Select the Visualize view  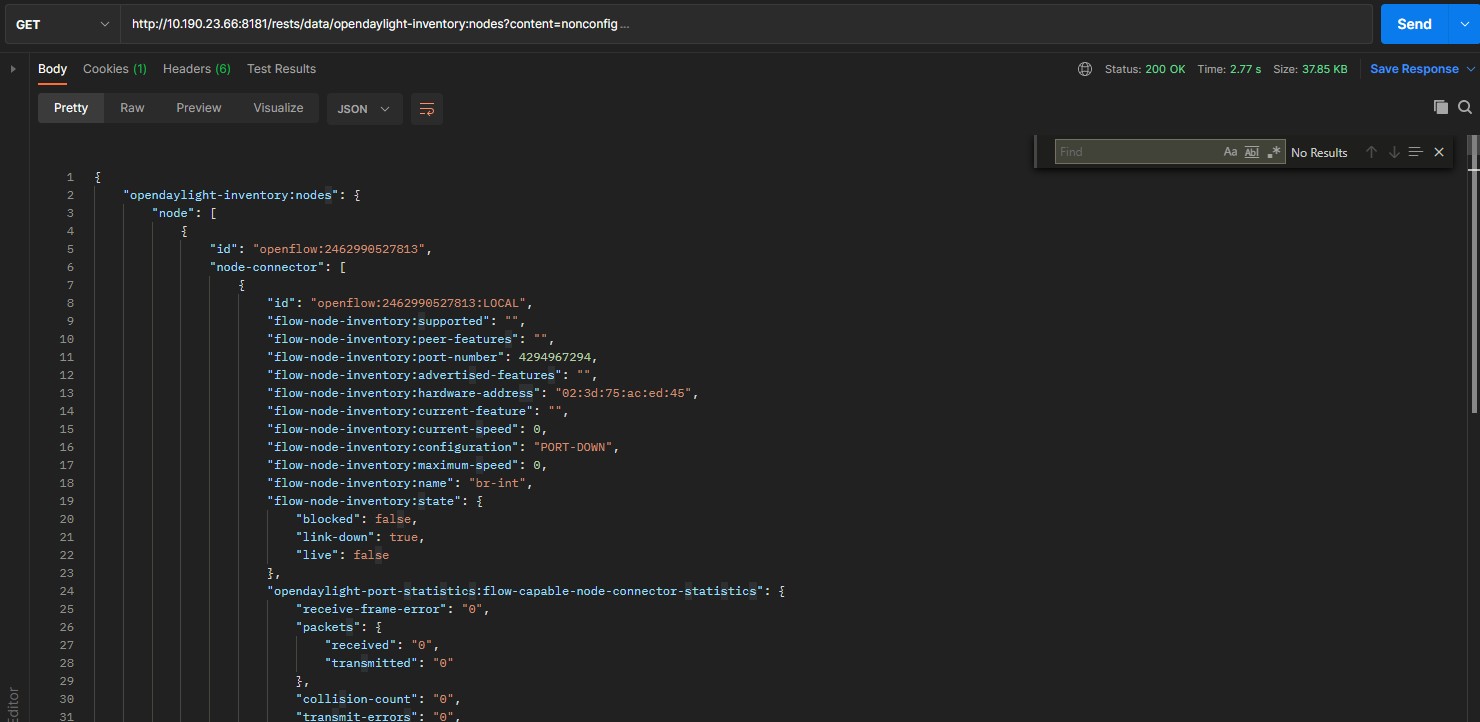coord(278,108)
